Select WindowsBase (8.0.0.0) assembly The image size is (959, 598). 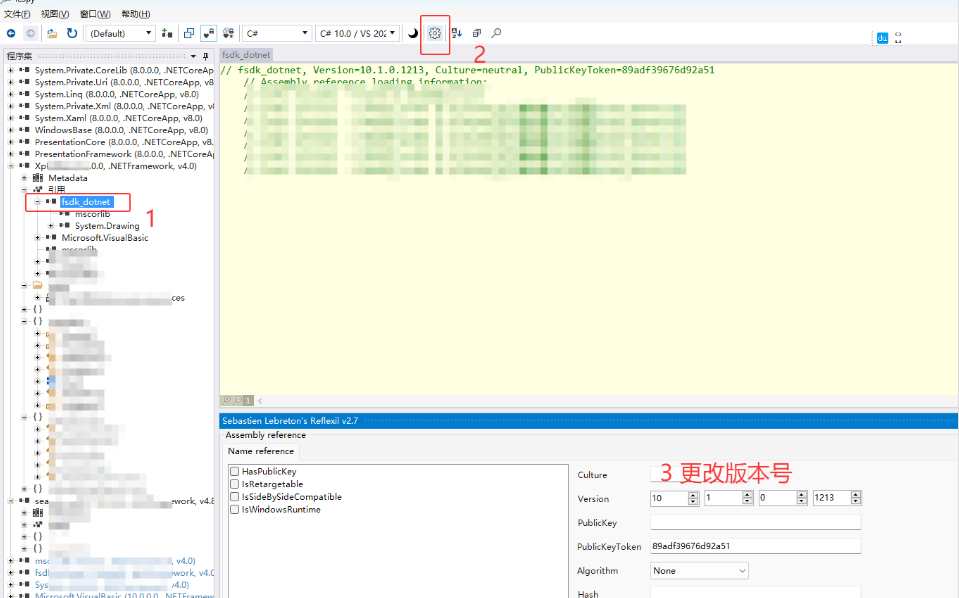click(121, 130)
